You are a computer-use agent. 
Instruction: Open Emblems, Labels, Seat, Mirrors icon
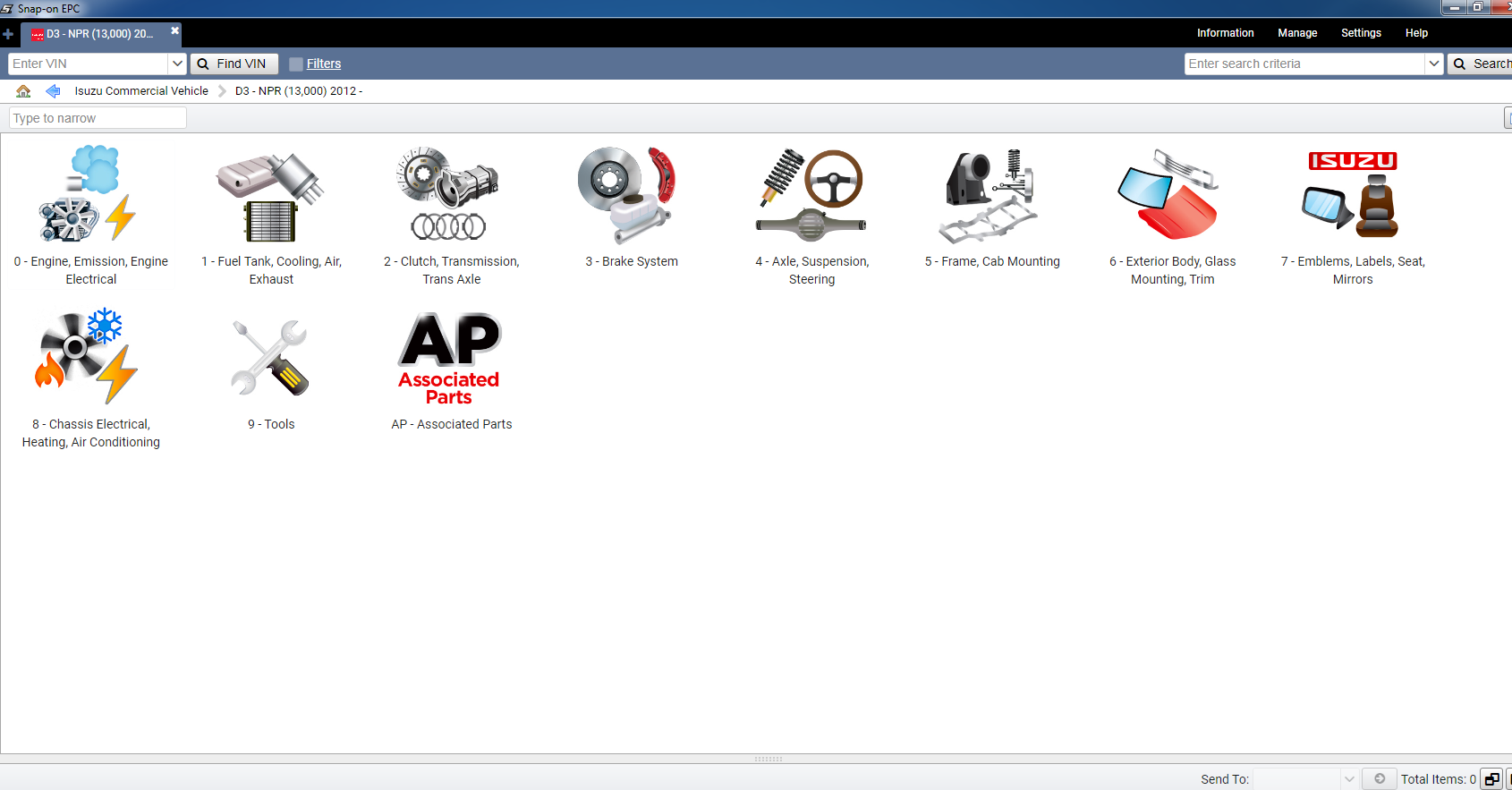coord(1352,194)
